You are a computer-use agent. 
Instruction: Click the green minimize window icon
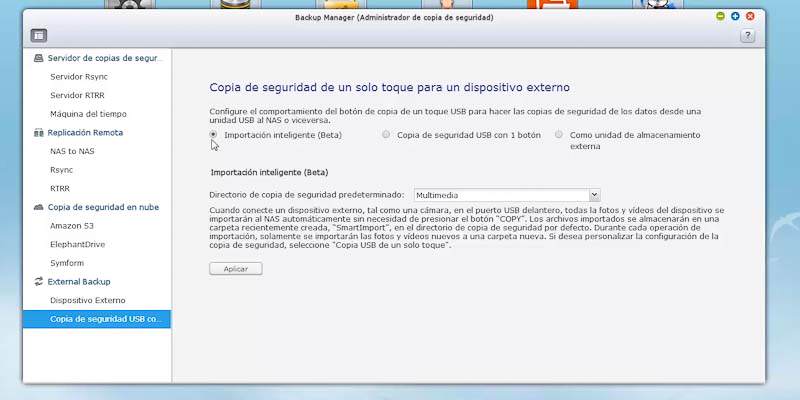(720, 16)
